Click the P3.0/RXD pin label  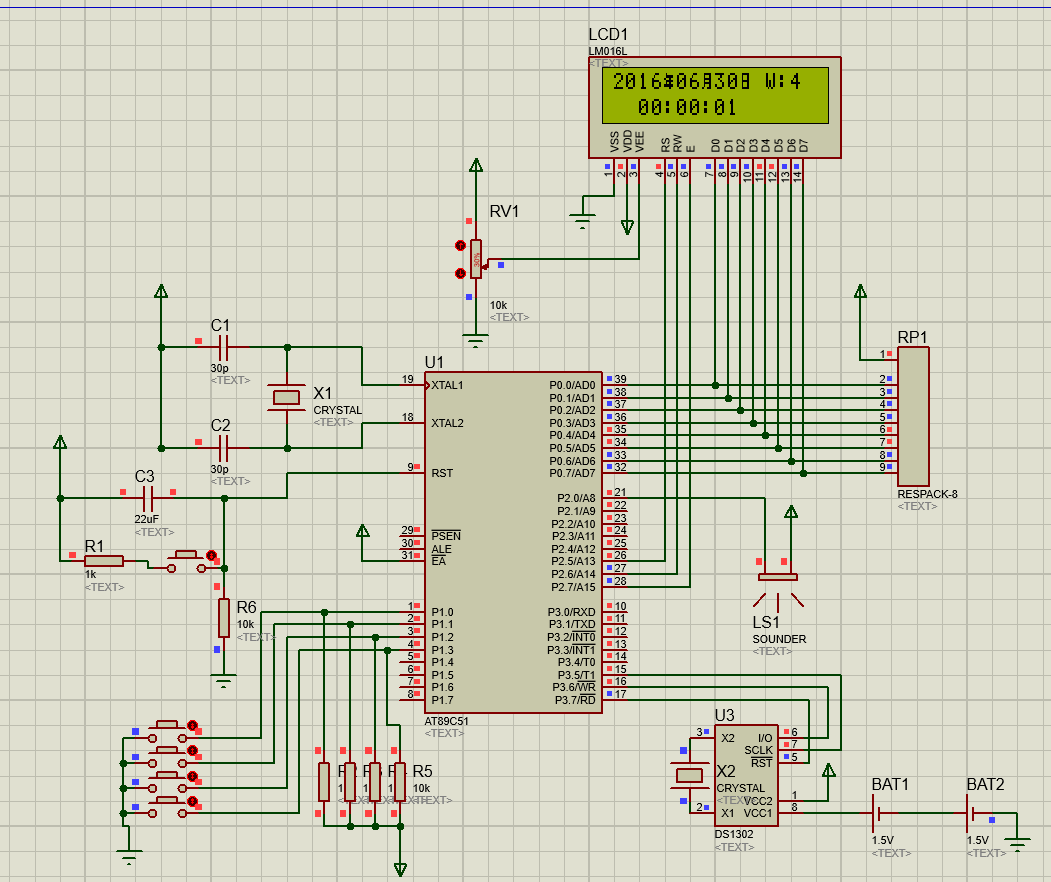pyautogui.click(x=571, y=612)
